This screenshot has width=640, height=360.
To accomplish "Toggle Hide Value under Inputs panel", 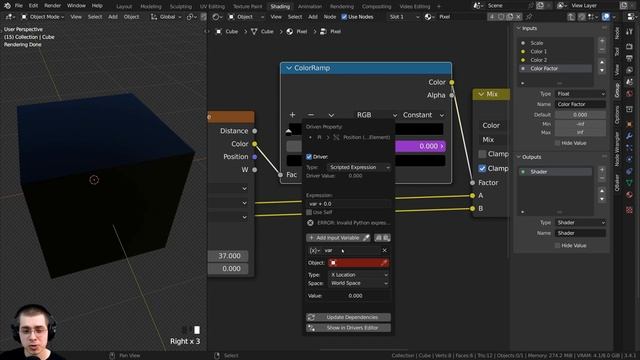I will click(x=557, y=143).
